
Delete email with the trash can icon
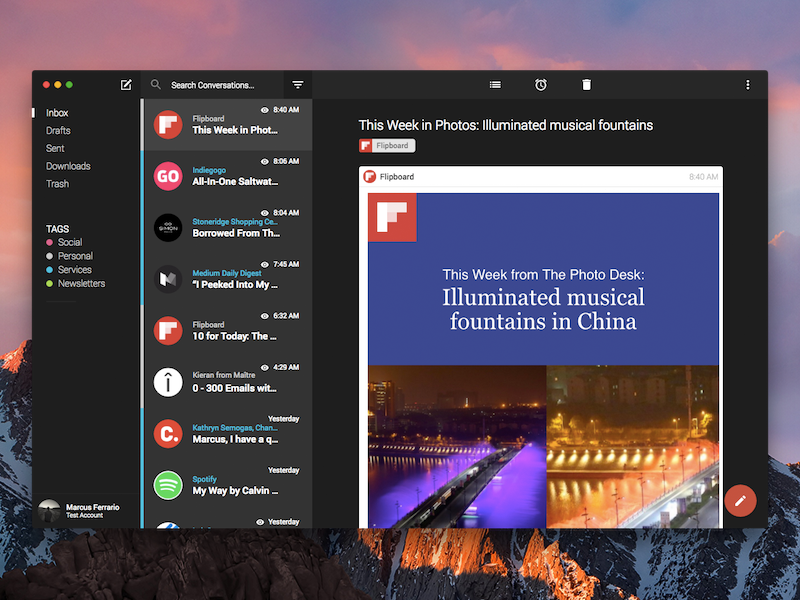(x=587, y=85)
